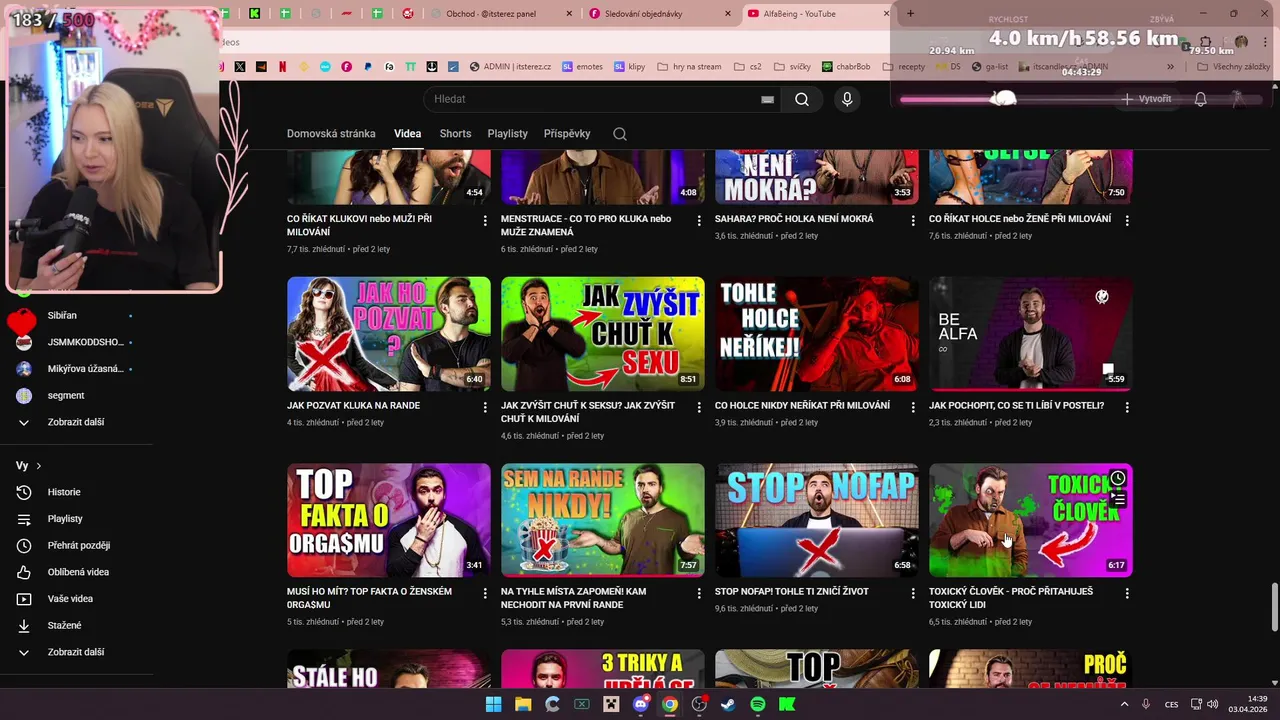Open ADMIN itsterez.cz bookmark
This screenshot has width=1280, height=720.
pyautogui.click(x=509, y=67)
